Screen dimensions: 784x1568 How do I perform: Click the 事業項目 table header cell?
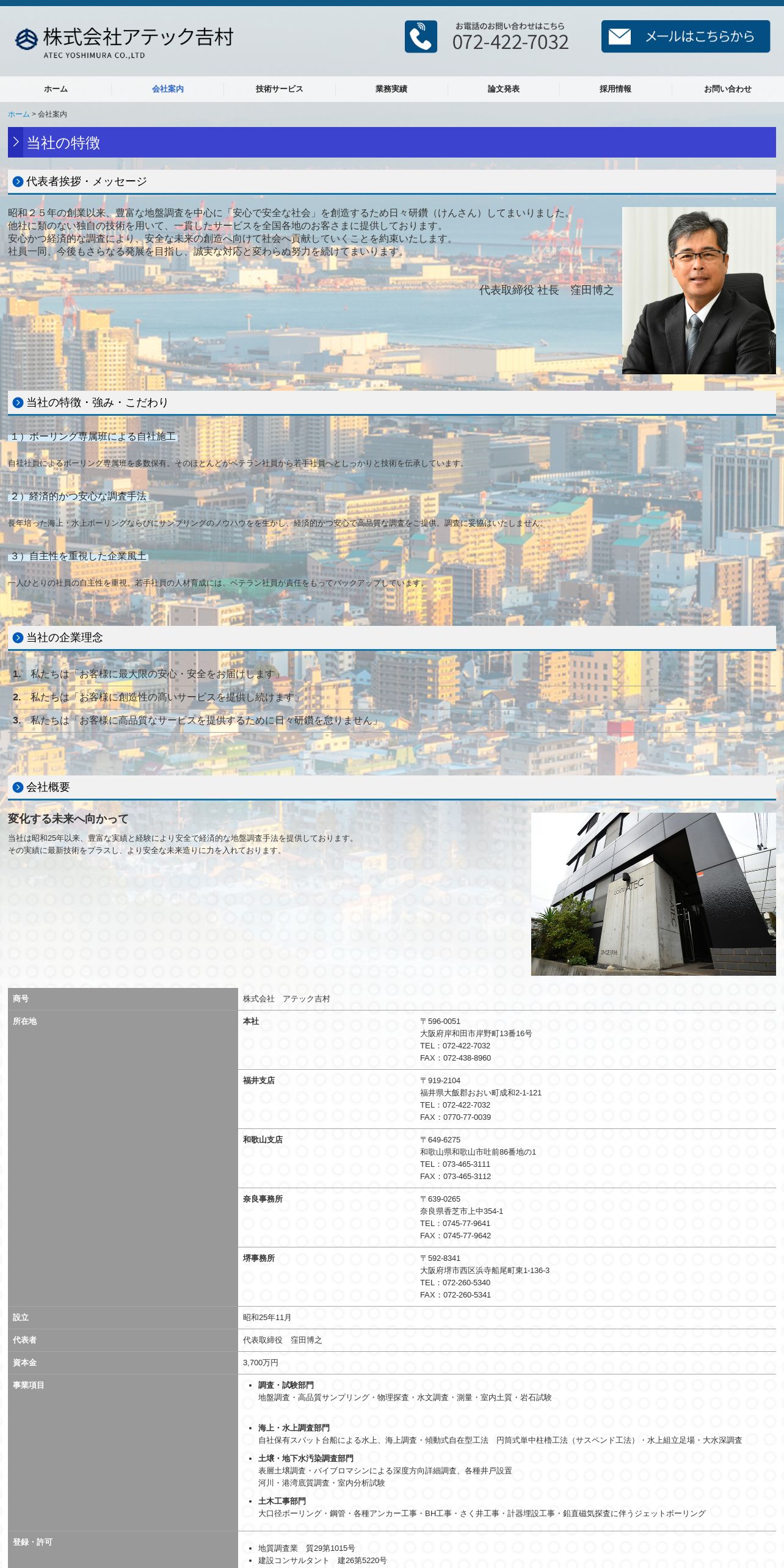tap(123, 1453)
